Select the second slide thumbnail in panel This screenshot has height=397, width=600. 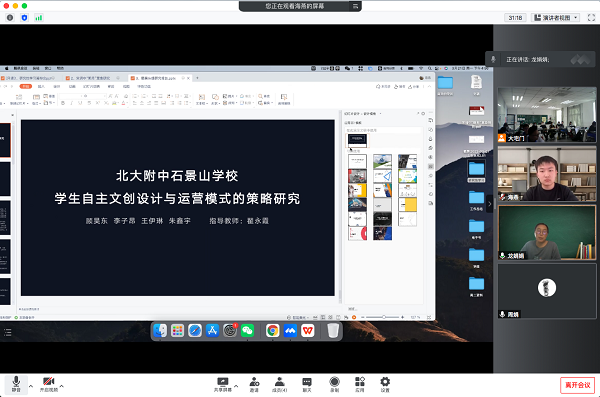click(5, 179)
